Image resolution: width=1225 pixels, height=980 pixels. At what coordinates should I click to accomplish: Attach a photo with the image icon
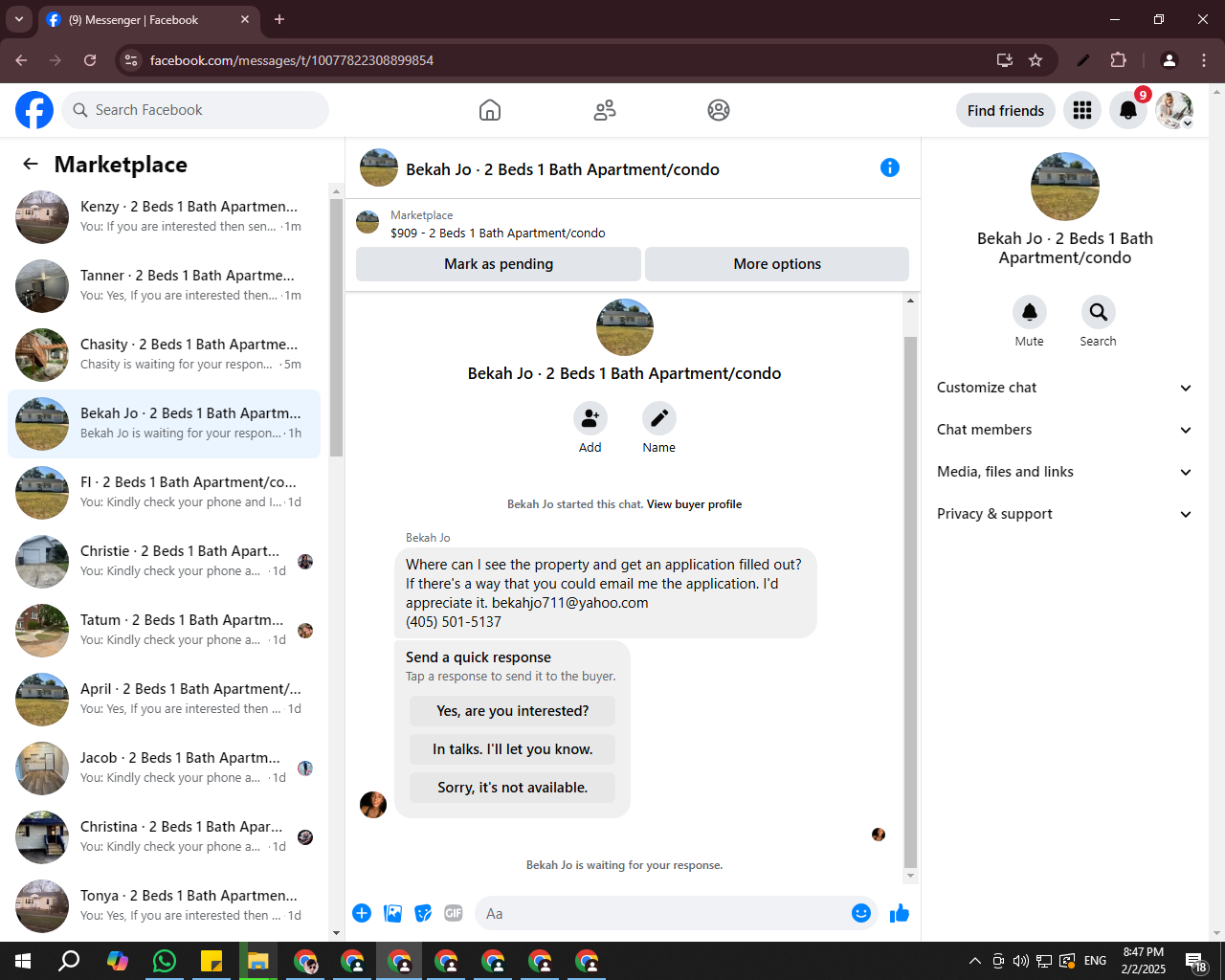click(x=392, y=913)
